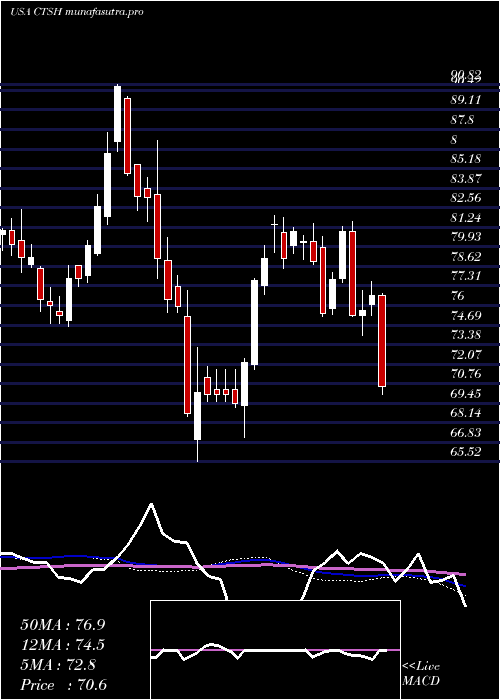
Task: Click inside the Live MACD inset panel
Action: (x=275, y=650)
